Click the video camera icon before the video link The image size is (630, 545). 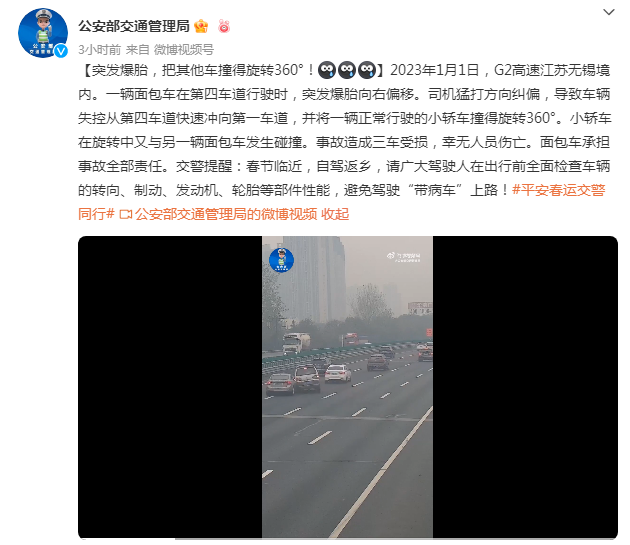pos(125,215)
